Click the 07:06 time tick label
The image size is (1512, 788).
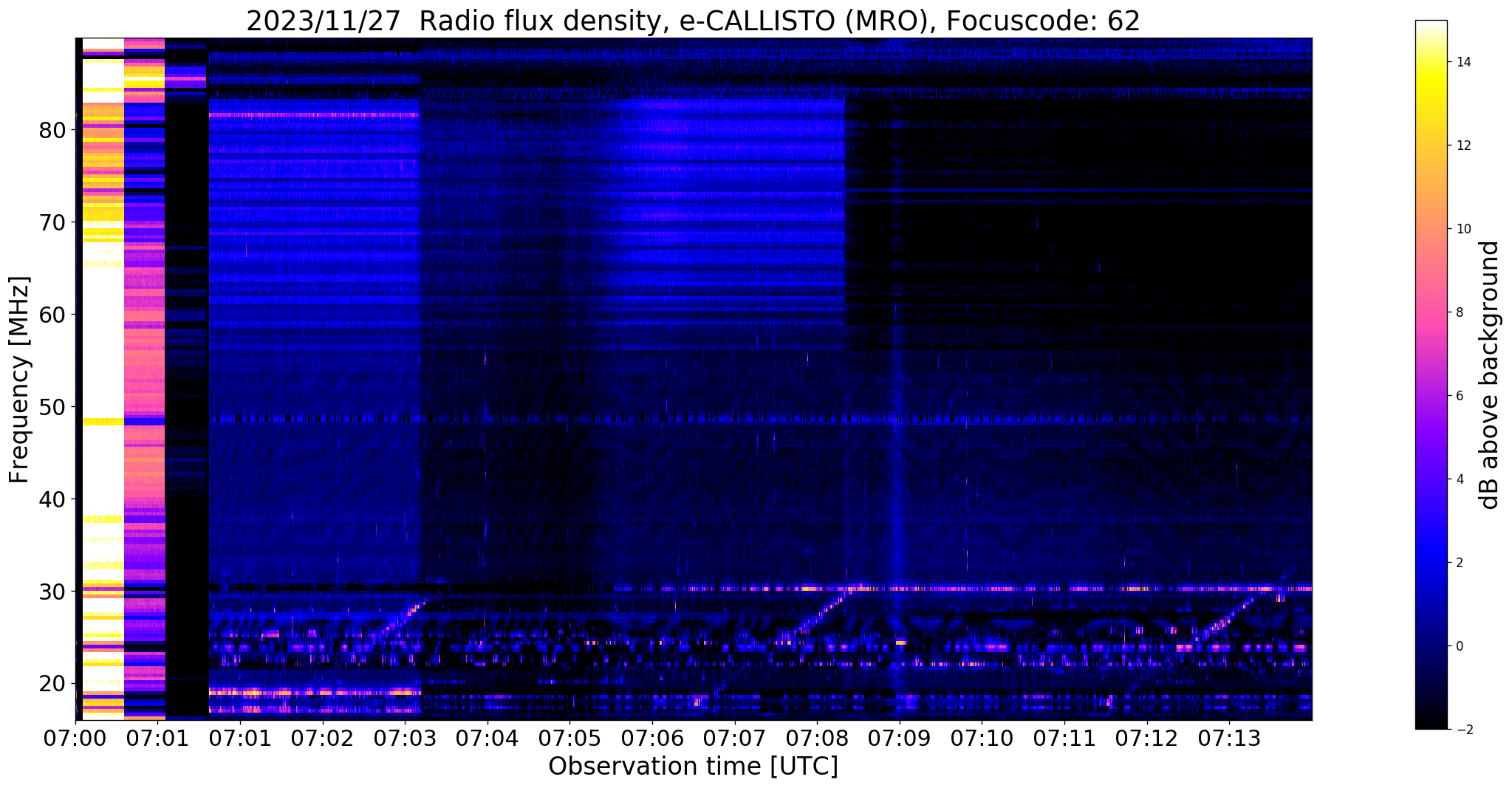(x=652, y=738)
